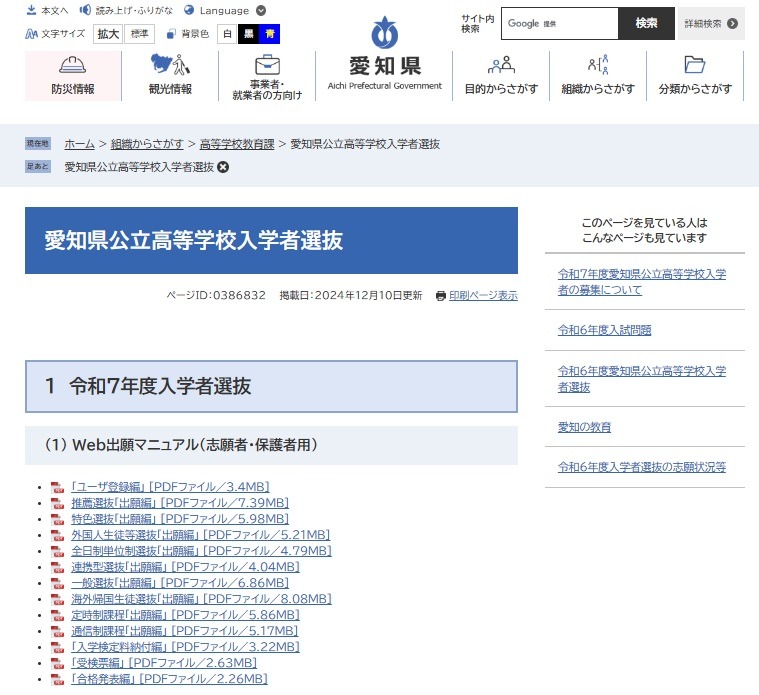
Task: Open 推薦選抜「出願編」 PDF link
Action: pos(180,503)
